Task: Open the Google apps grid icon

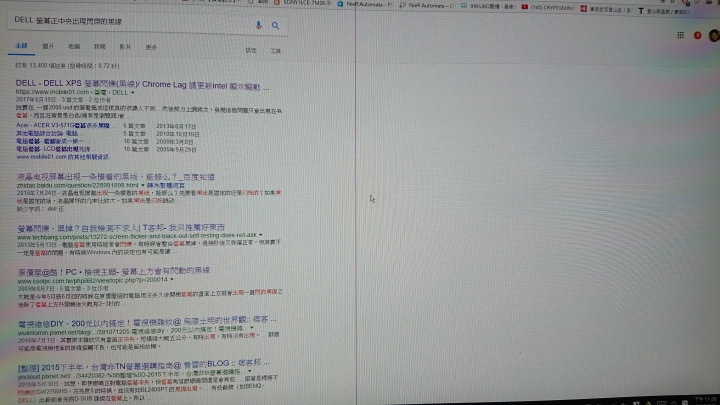Action: [x=681, y=35]
